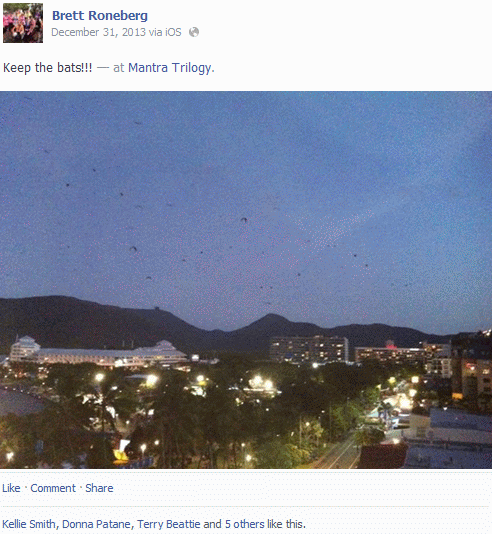Share the post
Screen dimensions: 492x534
99,488
